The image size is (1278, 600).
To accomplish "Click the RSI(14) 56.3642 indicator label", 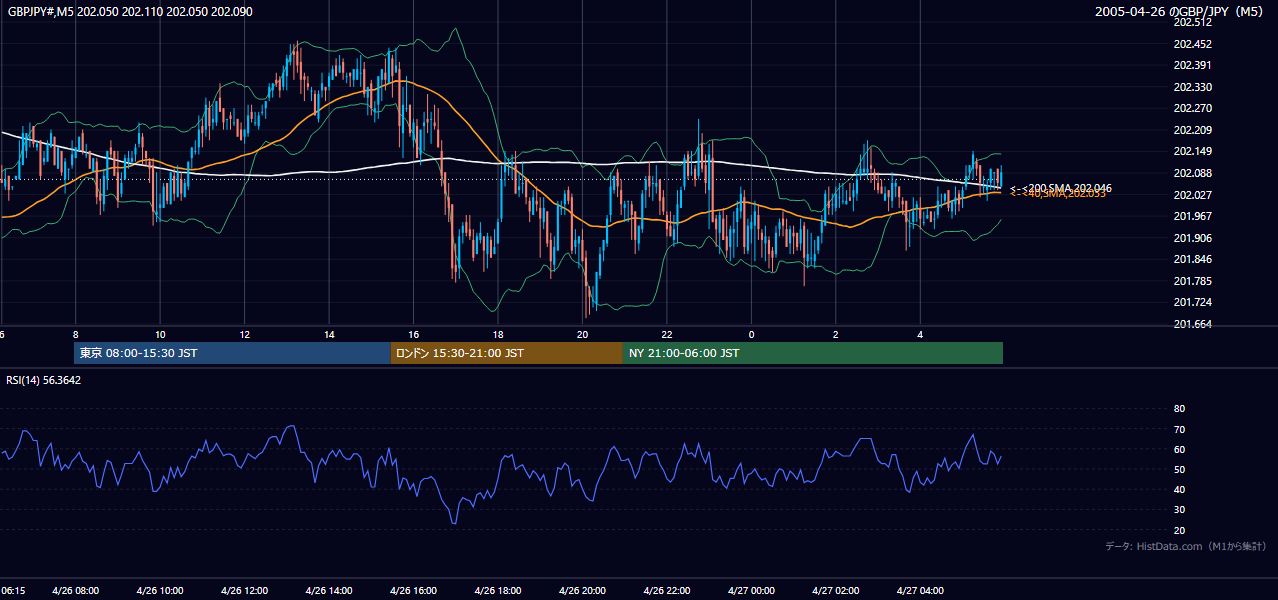I will coord(44,380).
